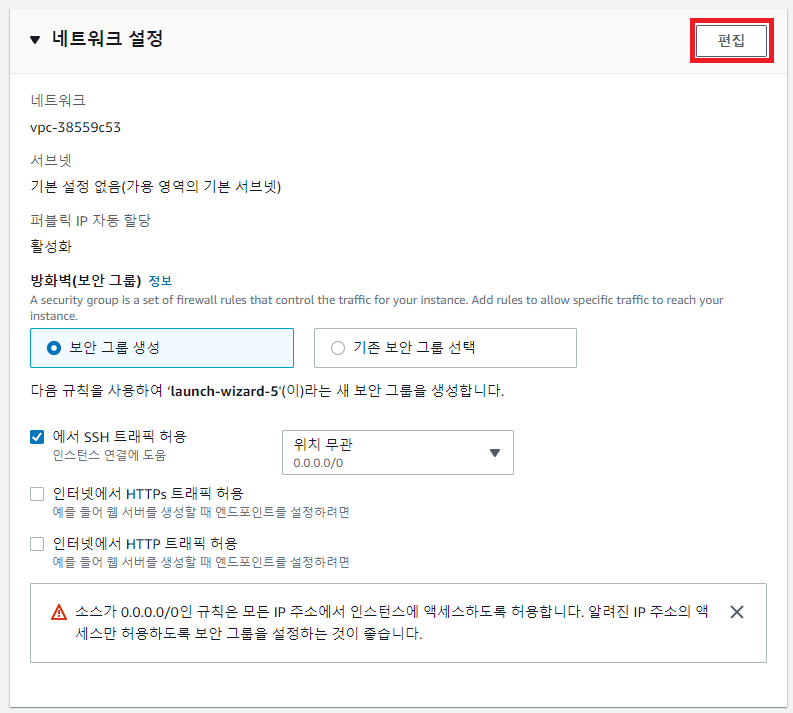The height and width of the screenshot is (713, 793).
Task: Open the 위치 무관 source dropdown
Action: click(397, 452)
